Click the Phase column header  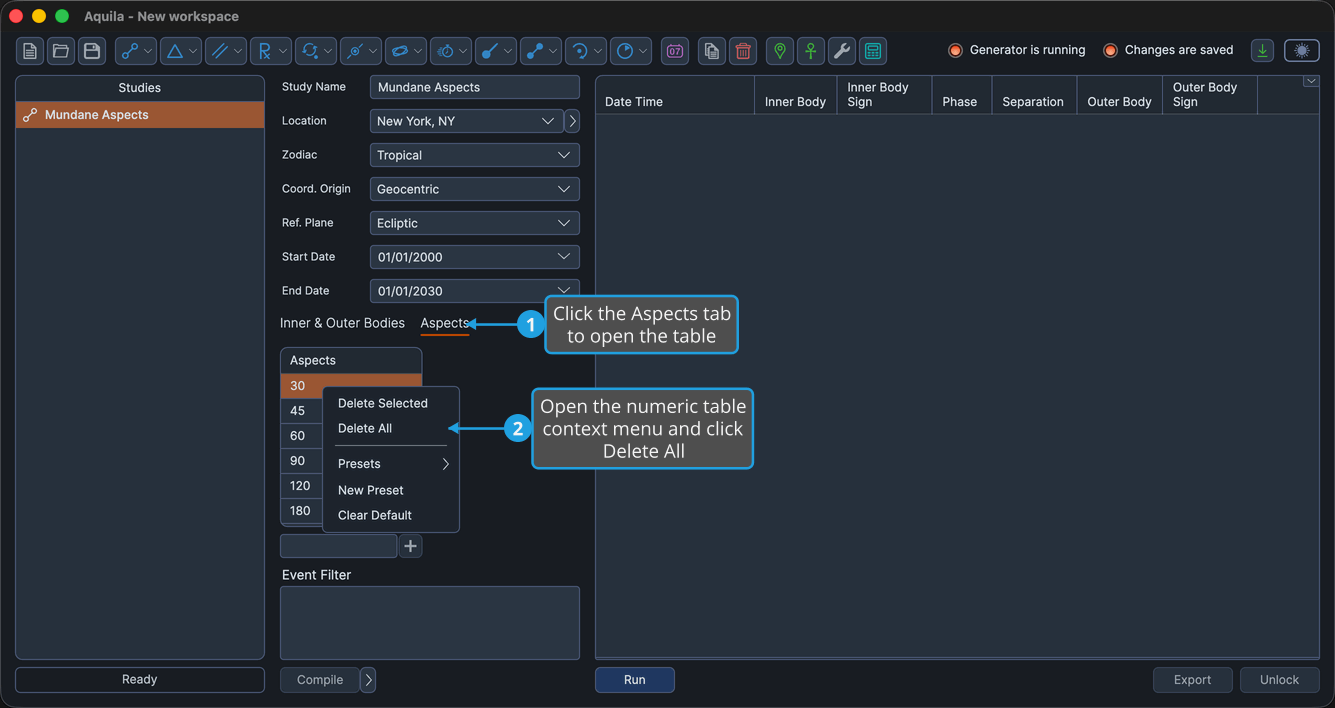pyautogui.click(x=960, y=95)
